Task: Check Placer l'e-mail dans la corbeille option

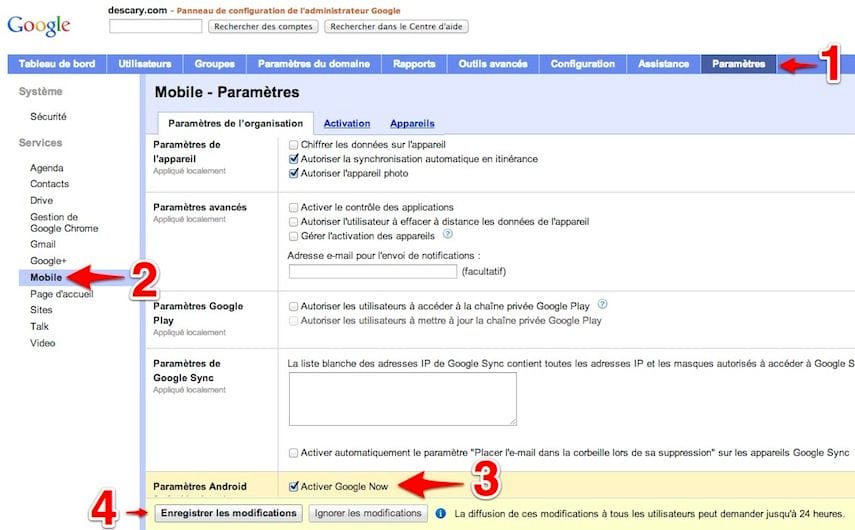Action: pos(293,453)
